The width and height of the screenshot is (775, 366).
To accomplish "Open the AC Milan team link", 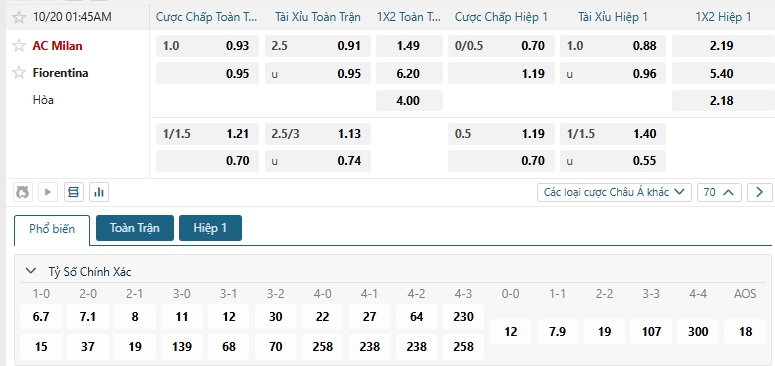I will (58, 46).
